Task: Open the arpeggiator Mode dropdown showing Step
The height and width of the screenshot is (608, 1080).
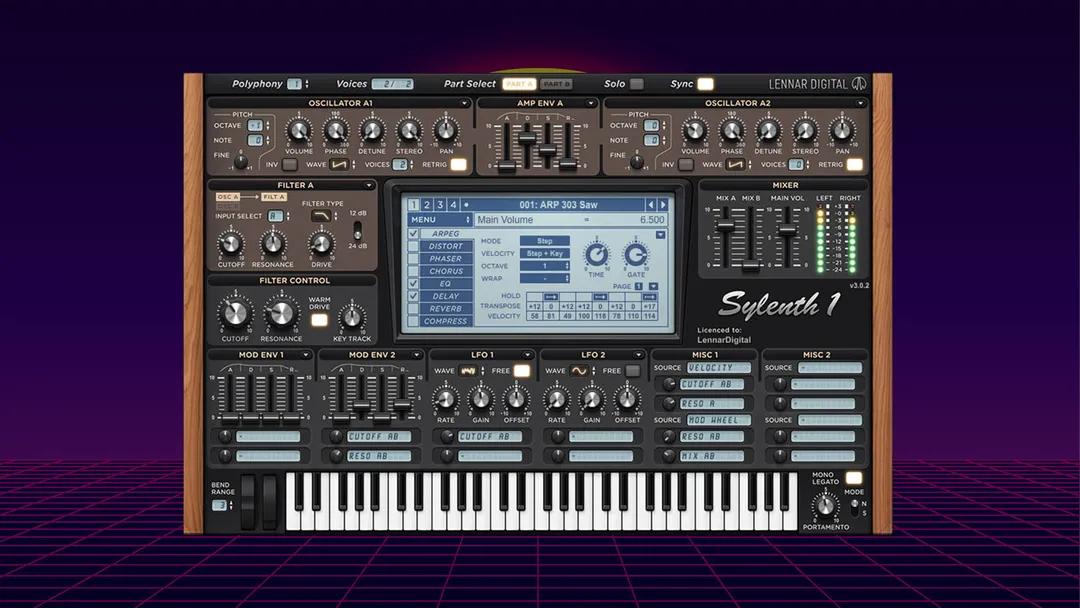Action: click(545, 241)
